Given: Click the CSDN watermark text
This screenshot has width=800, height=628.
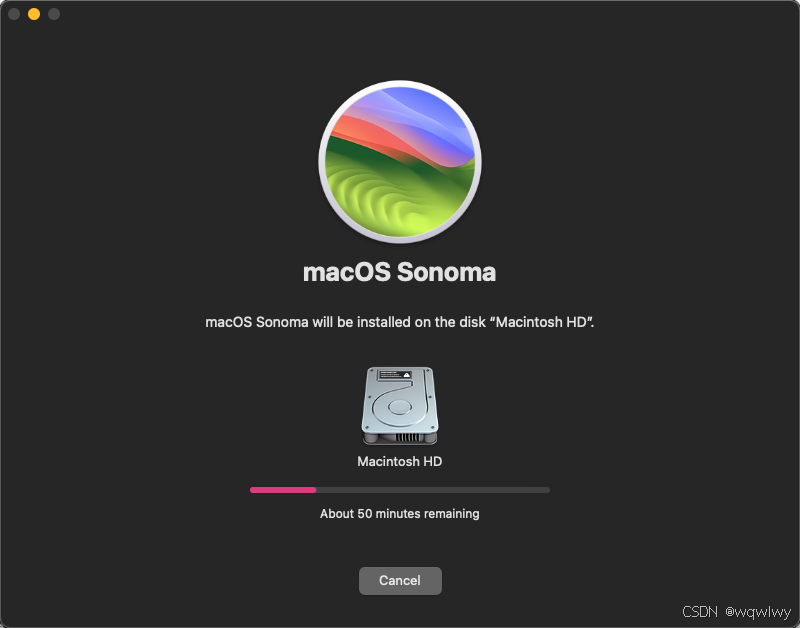Looking at the screenshot, I should [699, 612].
